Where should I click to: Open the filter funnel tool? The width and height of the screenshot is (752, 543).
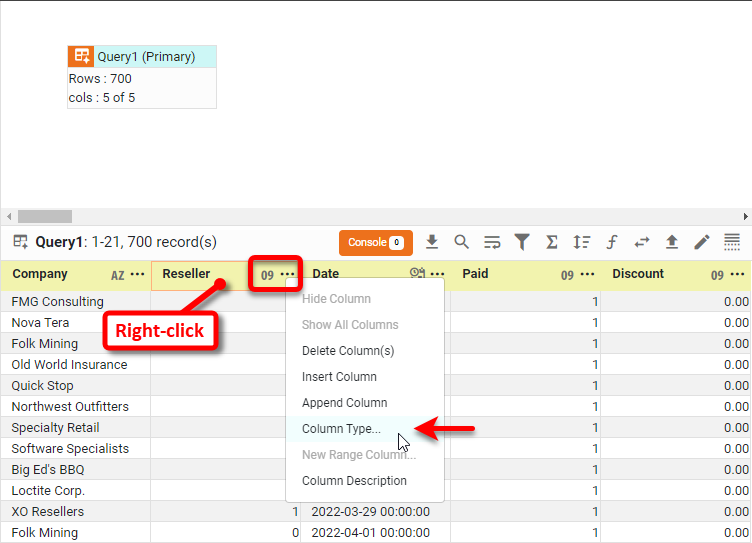[522, 242]
